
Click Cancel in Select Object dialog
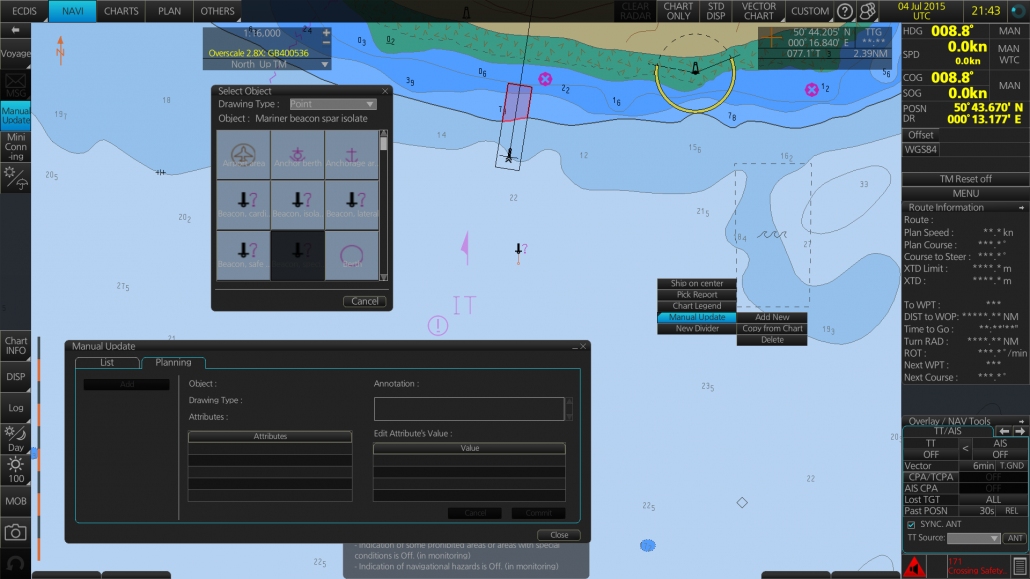pyautogui.click(x=365, y=301)
